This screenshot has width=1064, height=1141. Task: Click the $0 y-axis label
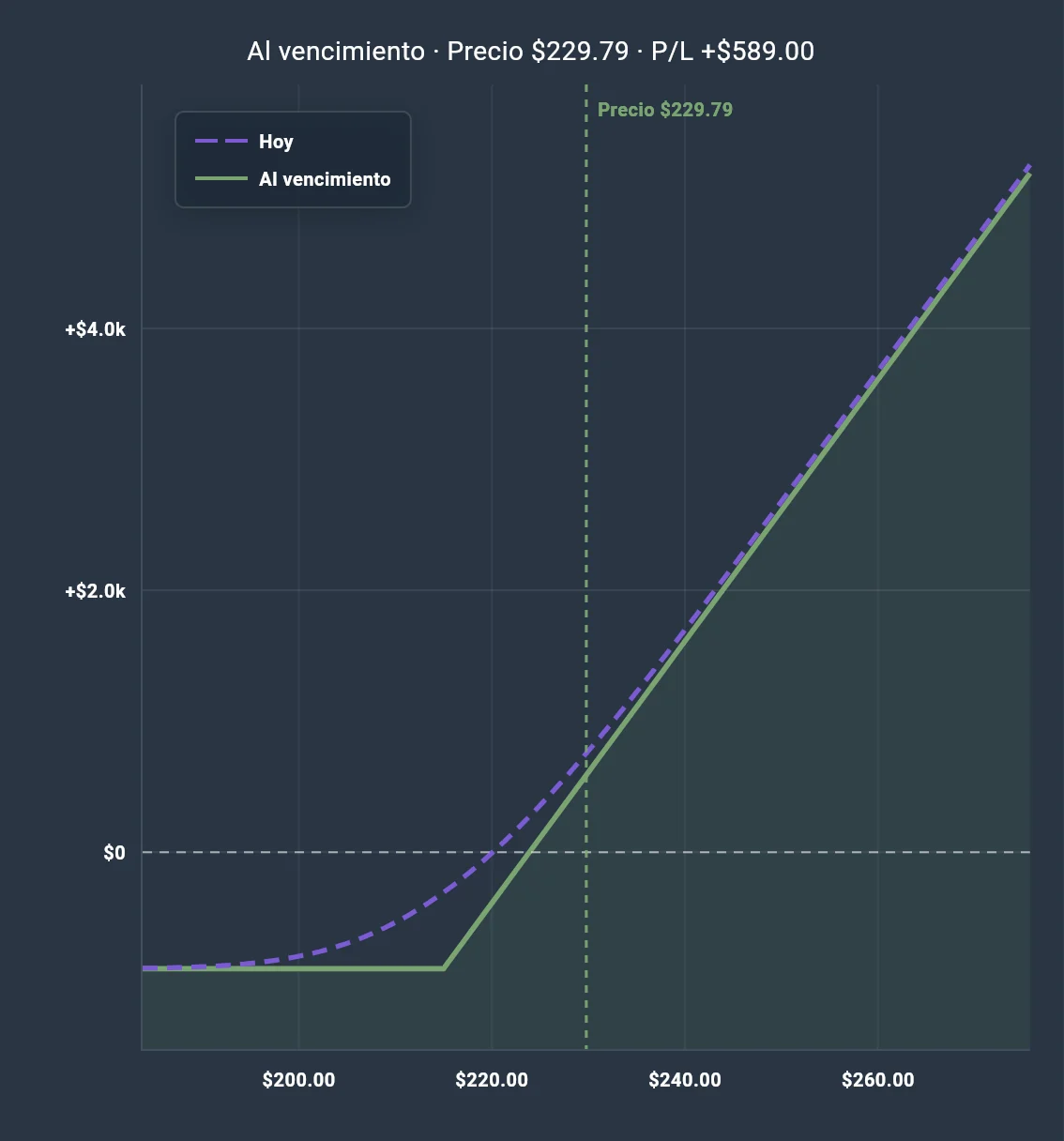coord(114,853)
